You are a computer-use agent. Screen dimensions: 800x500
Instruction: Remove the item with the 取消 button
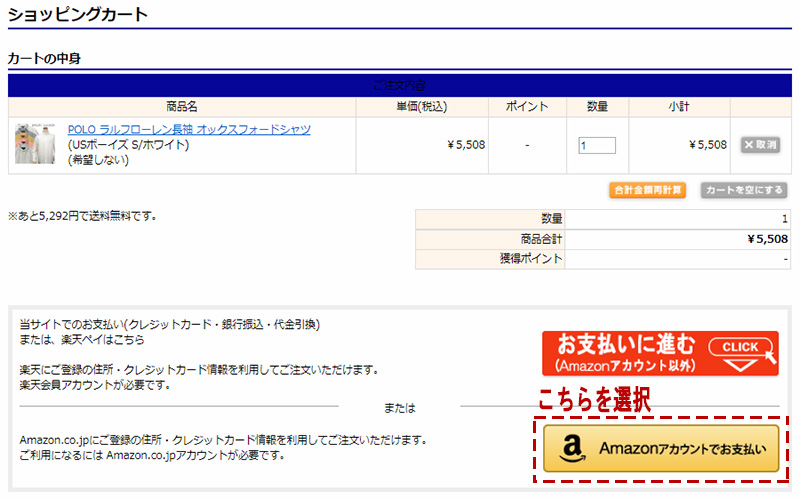pyautogui.click(x=760, y=145)
